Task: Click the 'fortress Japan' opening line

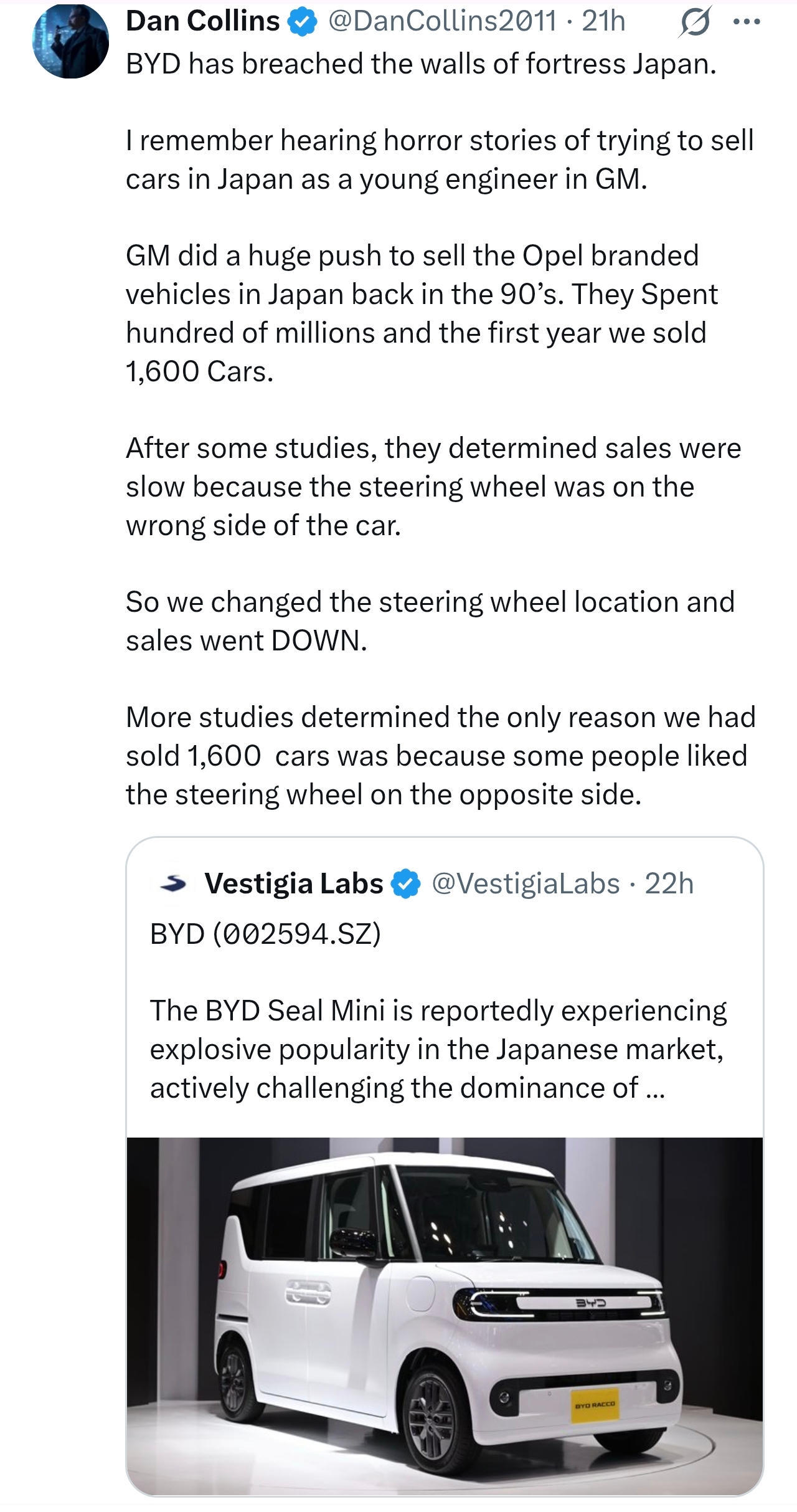Action: point(421,64)
